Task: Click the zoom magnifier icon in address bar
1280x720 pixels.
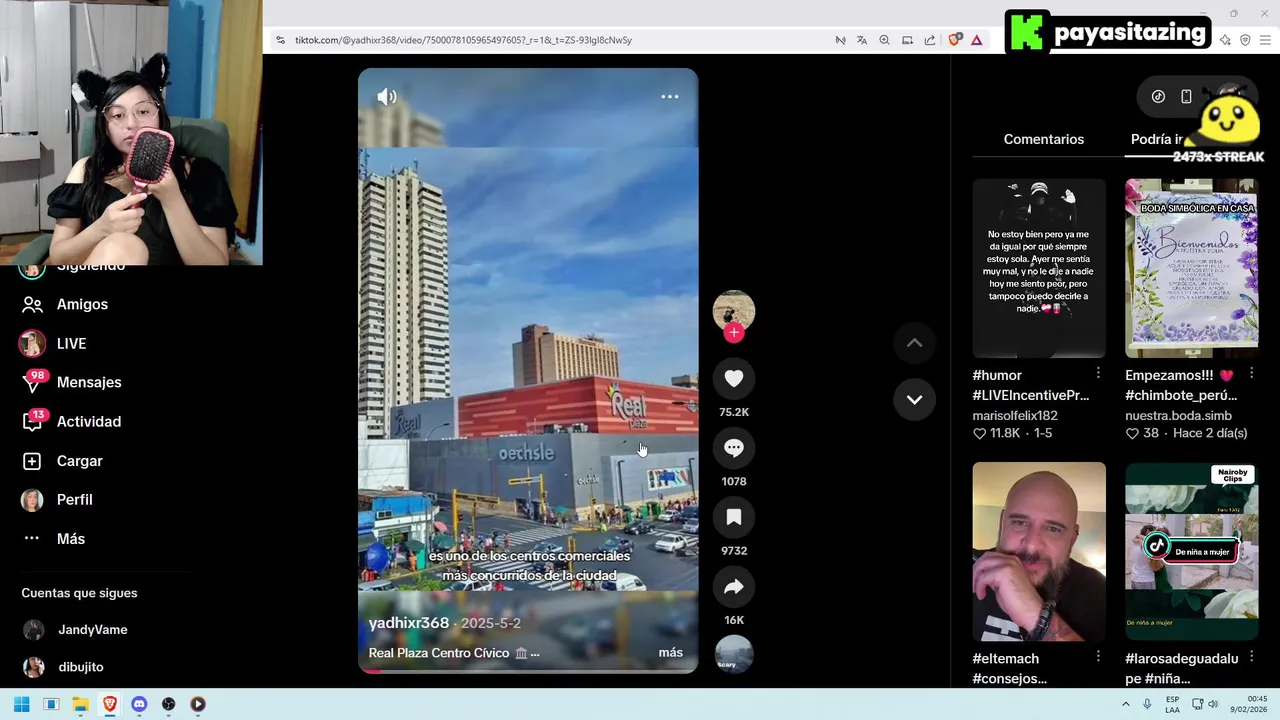Action: coord(884,40)
